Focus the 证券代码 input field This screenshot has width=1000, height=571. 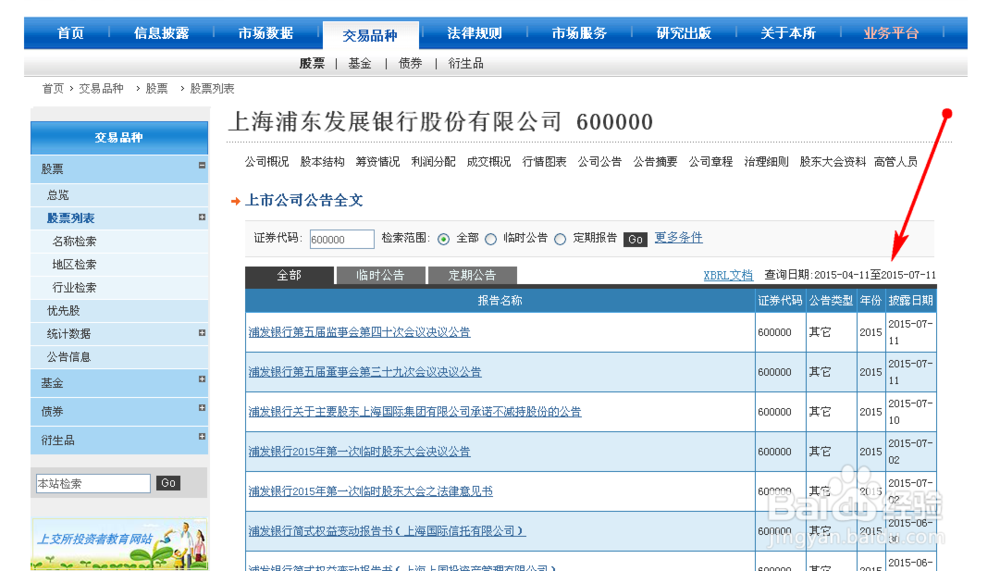click(x=342, y=239)
